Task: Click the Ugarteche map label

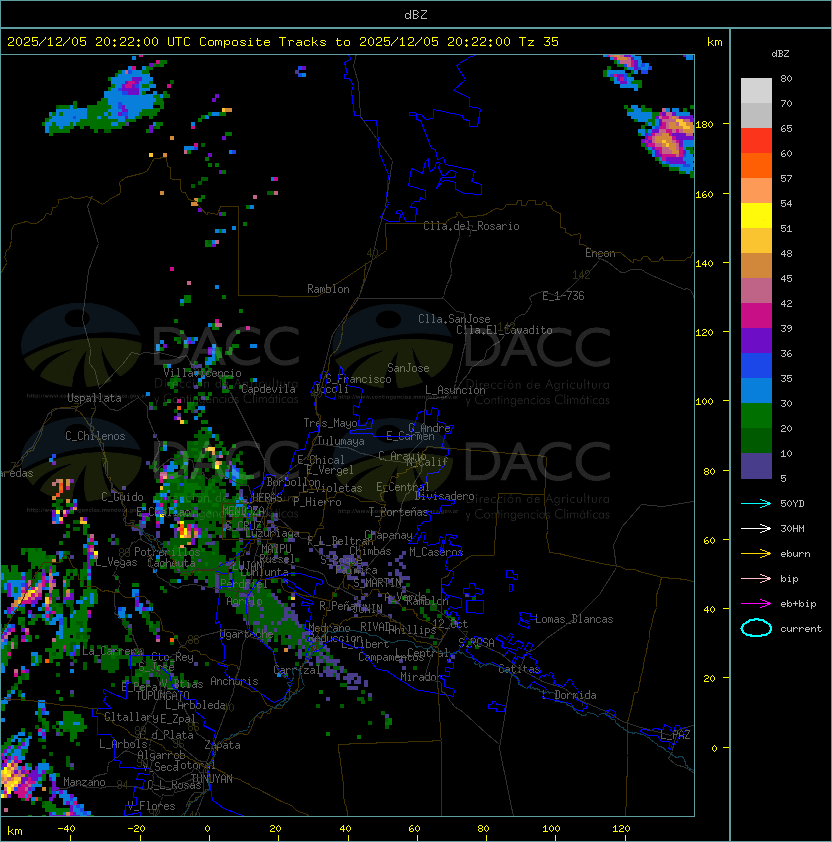Action: [x=247, y=635]
